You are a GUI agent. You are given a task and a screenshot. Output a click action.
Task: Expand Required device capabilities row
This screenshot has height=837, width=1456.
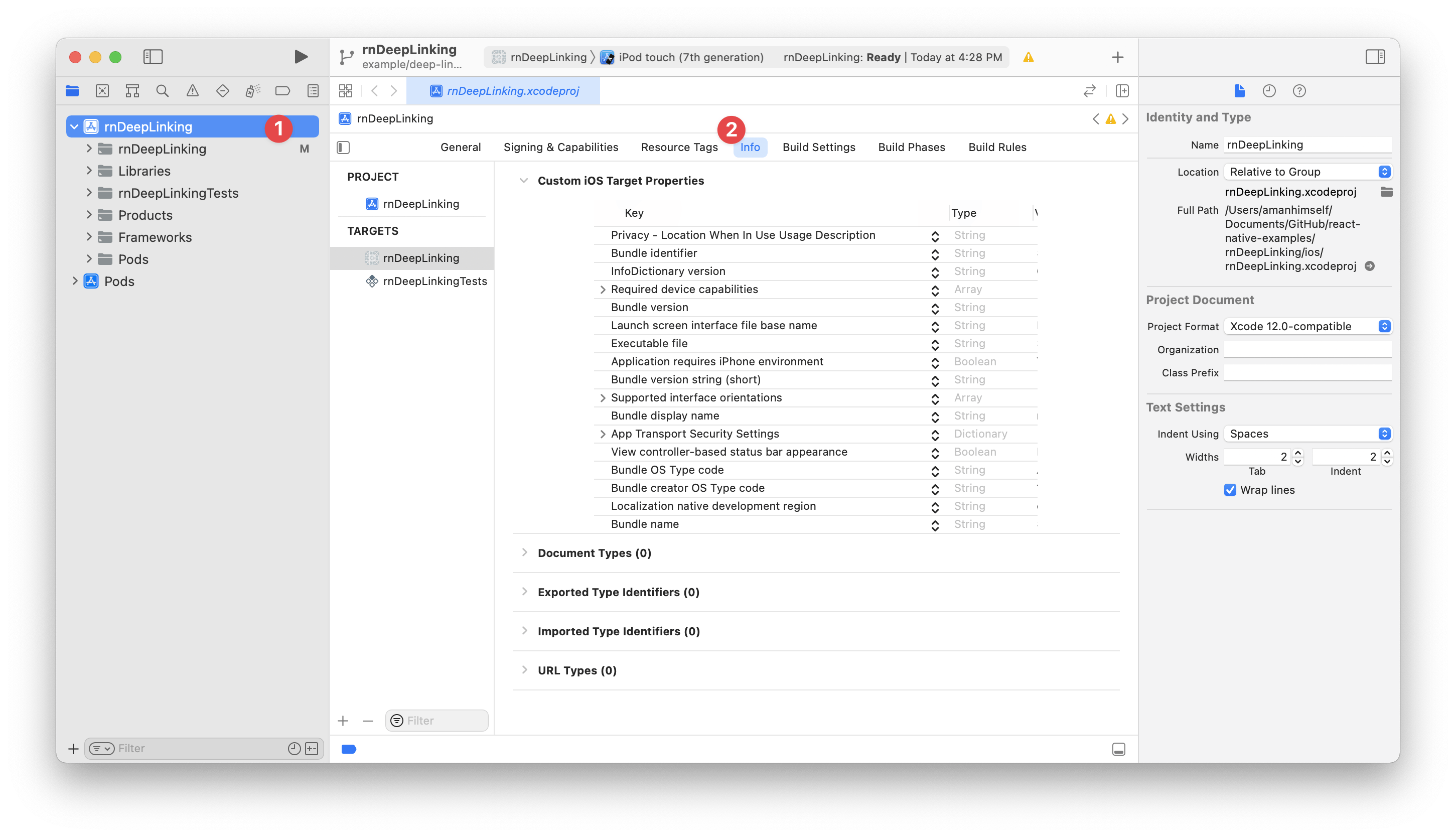602,290
